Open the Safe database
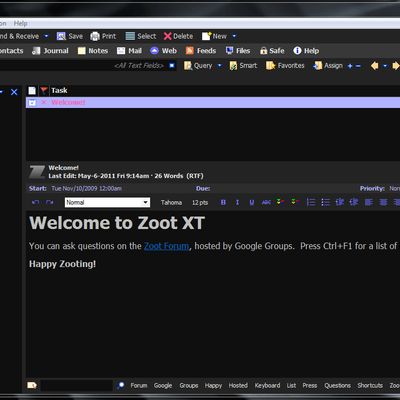 (x=272, y=51)
